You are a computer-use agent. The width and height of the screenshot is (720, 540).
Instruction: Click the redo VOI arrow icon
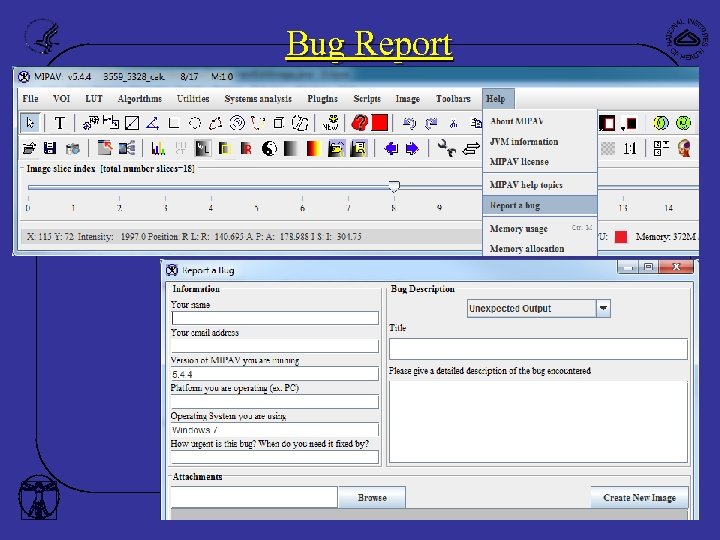(431, 123)
